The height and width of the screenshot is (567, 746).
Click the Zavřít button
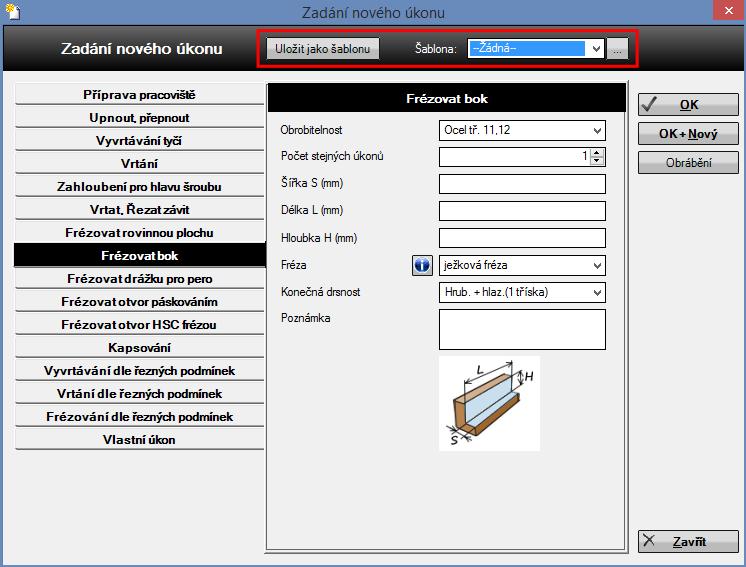coord(688,541)
